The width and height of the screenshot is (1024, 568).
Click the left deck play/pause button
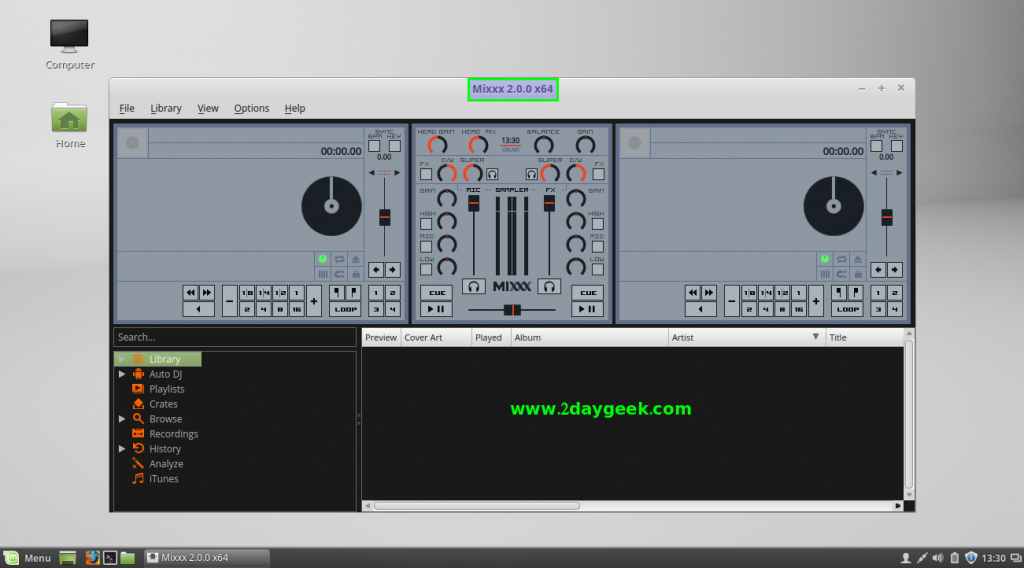point(436,309)
